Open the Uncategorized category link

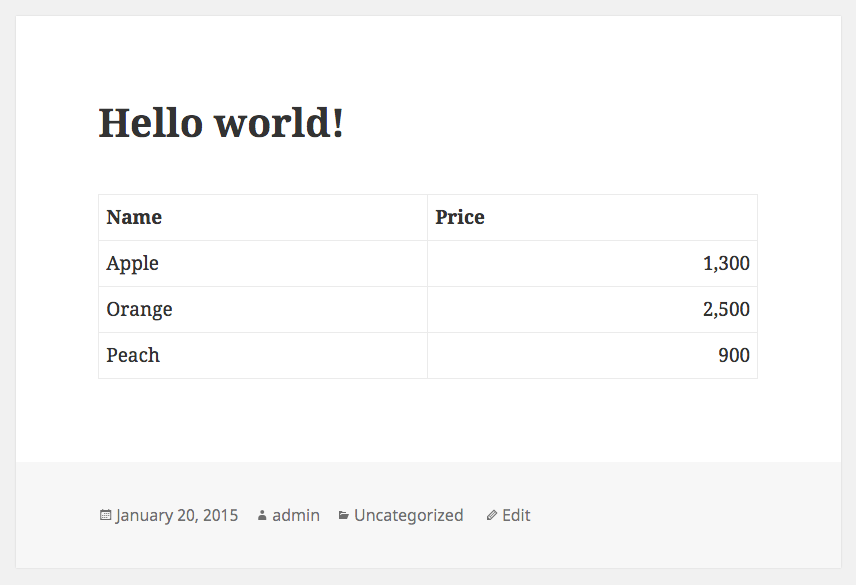click(x=408, y=515)
